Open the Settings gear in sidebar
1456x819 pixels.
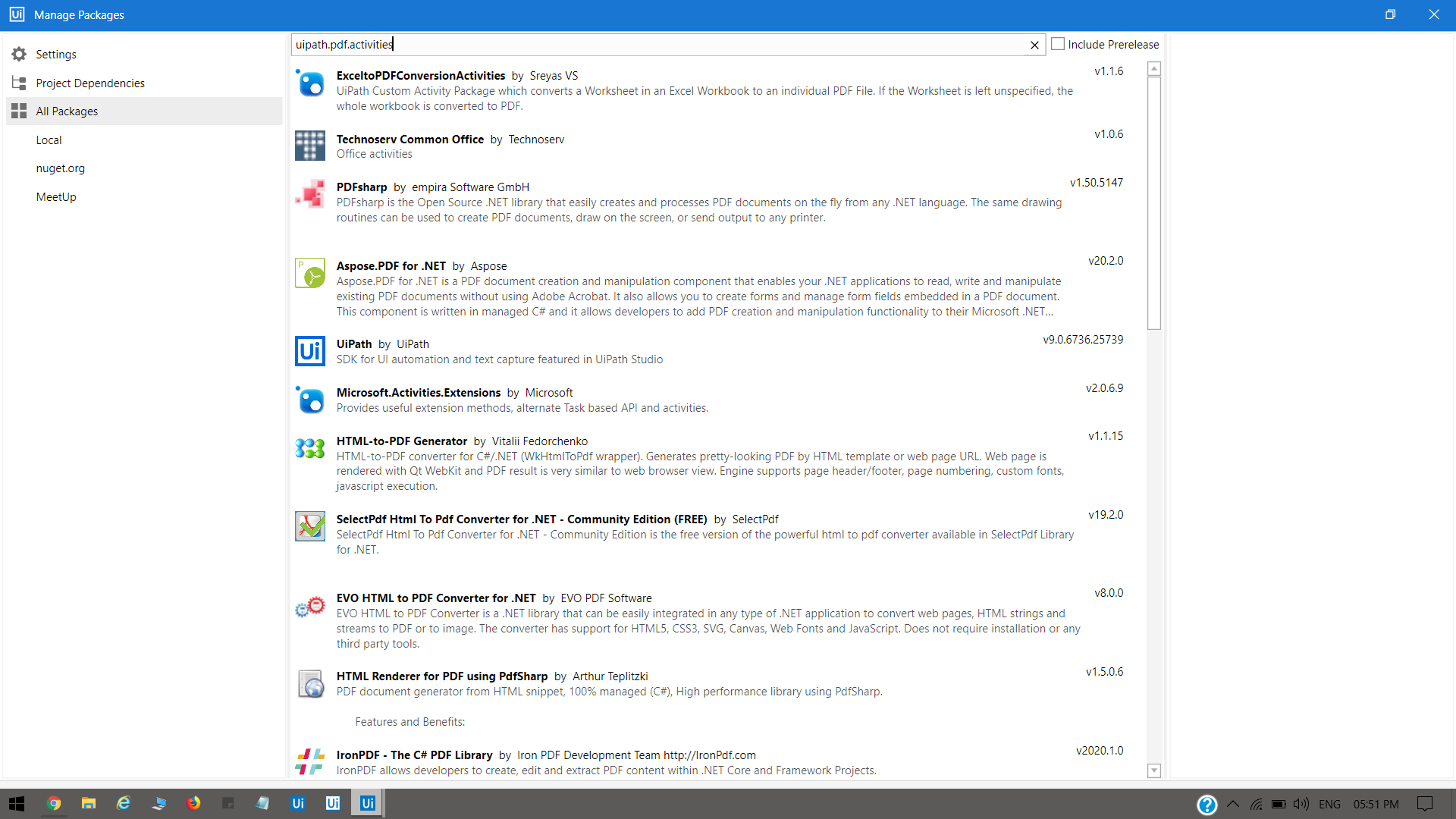point(19,55)
